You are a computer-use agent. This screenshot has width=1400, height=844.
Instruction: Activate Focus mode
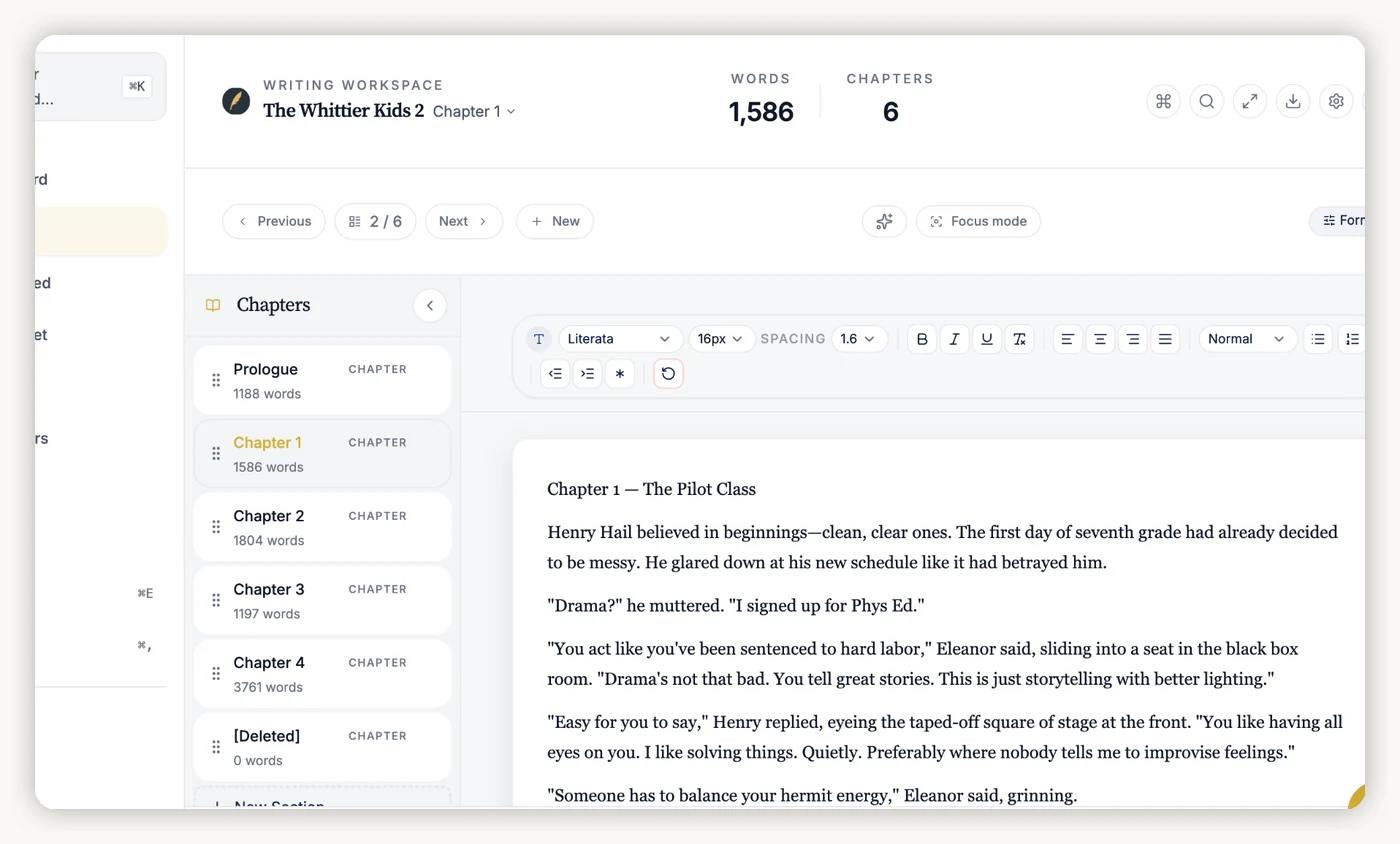point(977,221)
